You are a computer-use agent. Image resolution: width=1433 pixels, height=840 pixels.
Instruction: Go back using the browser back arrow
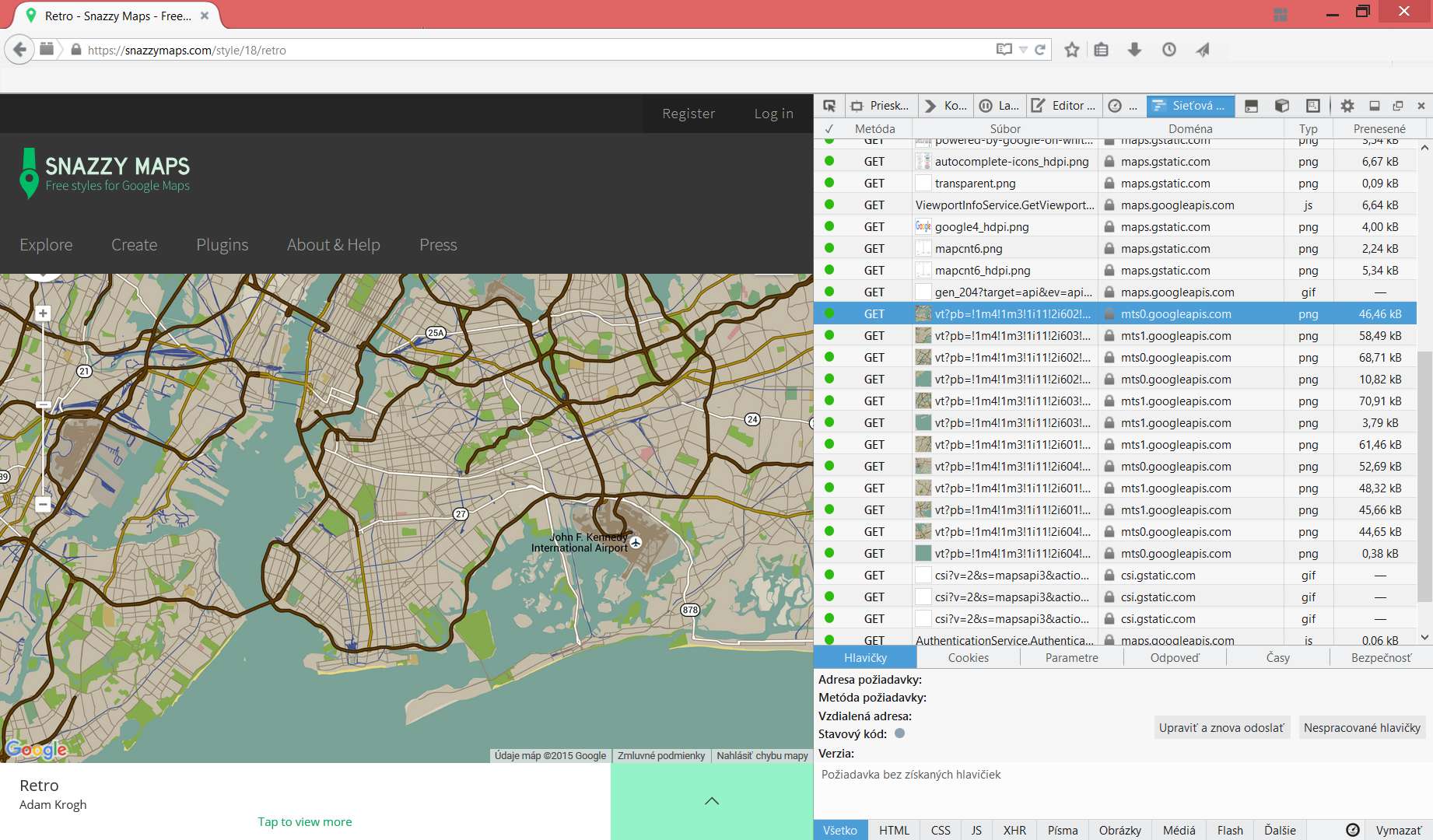click(19, 50)
